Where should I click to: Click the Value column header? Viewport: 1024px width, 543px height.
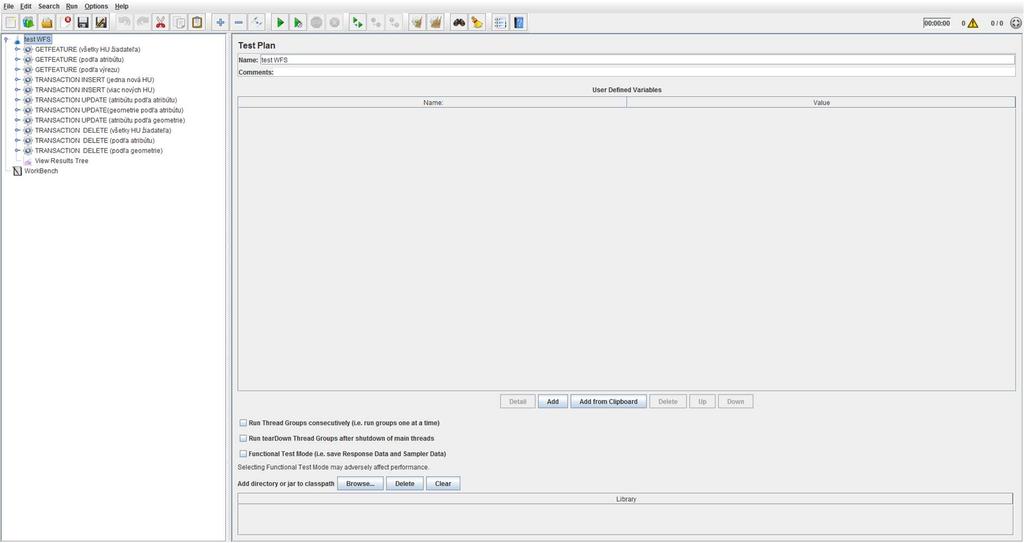coord(821,103)
